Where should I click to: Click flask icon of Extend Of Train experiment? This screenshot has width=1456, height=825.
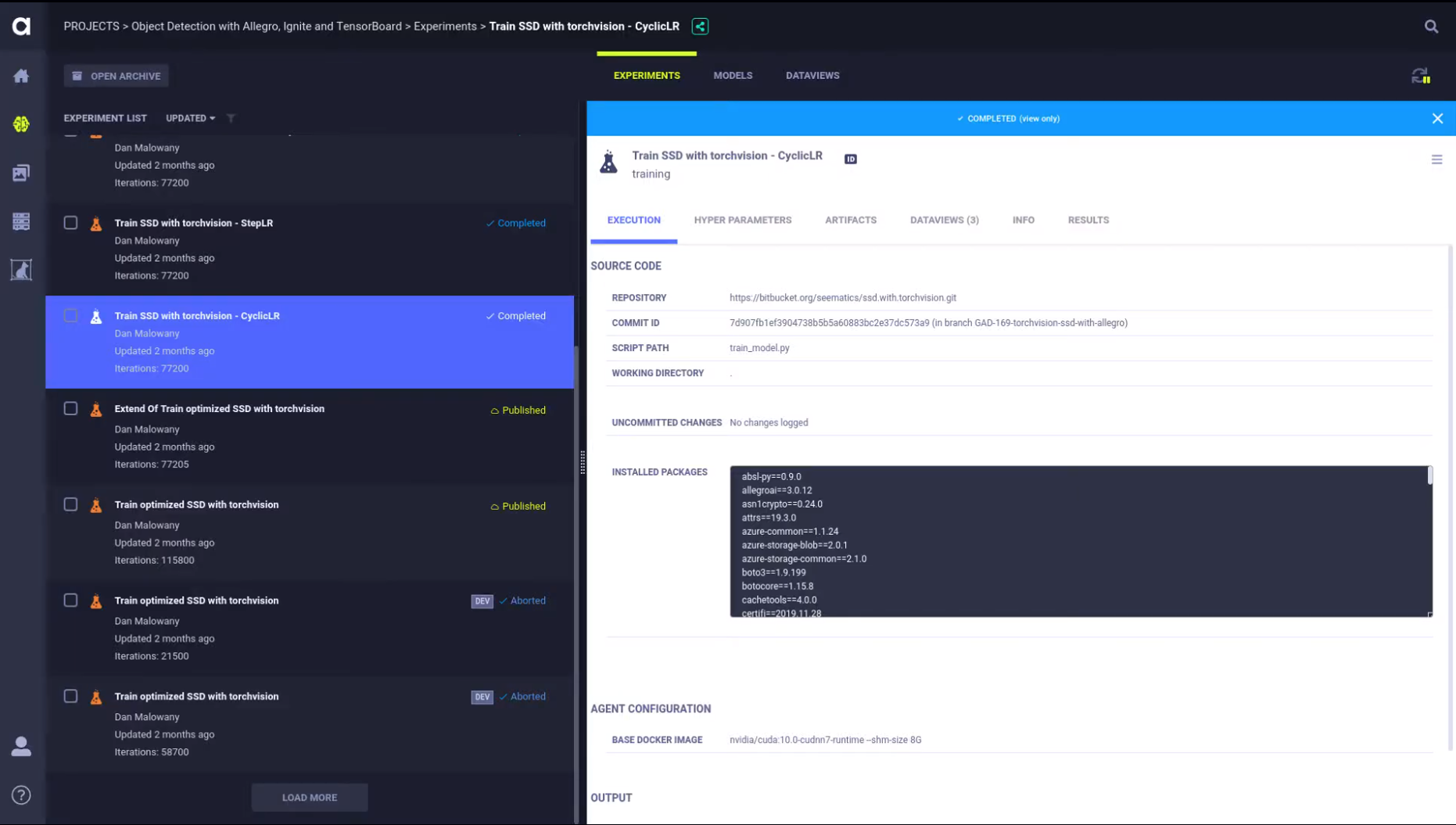[96, 410]
